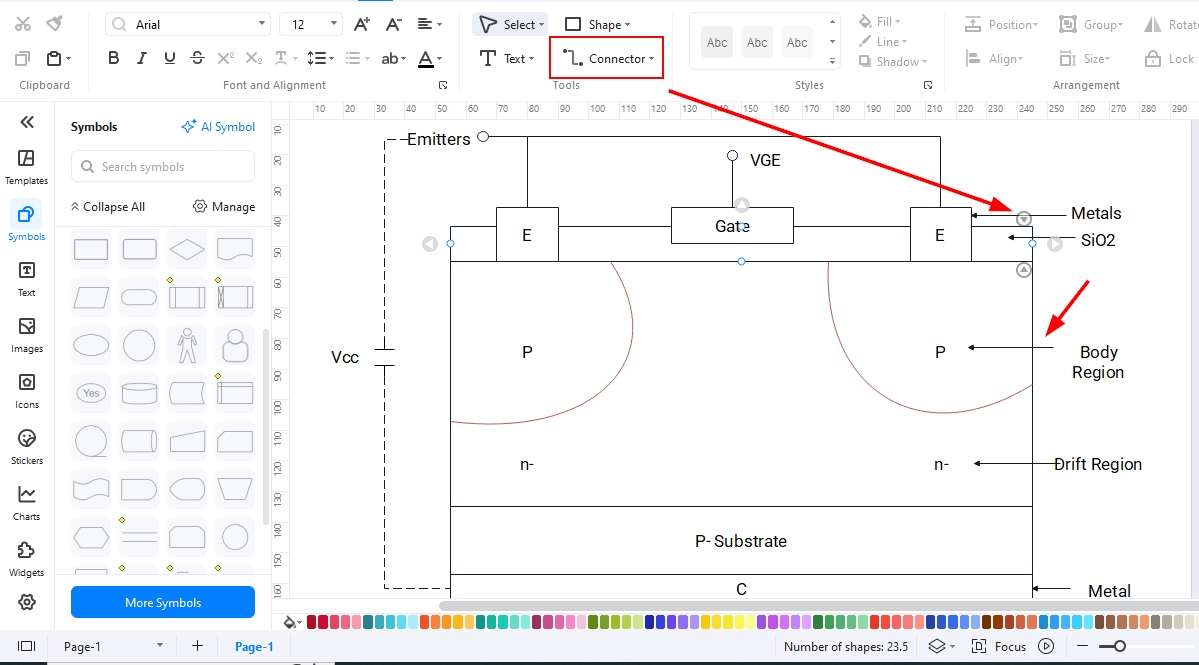The image size is (1199, 665).
Task: Open the AI Symbol generator
Action: [x=218, y=126]
